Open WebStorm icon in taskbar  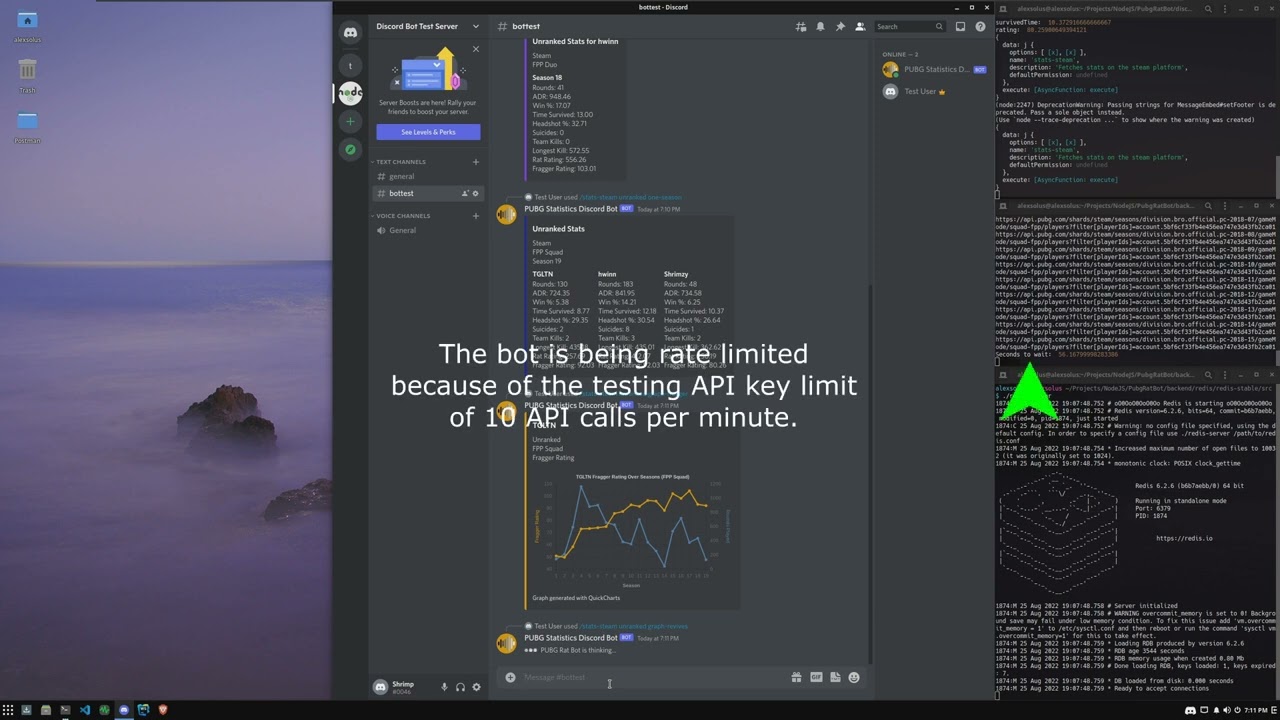[x=143, y=710]
